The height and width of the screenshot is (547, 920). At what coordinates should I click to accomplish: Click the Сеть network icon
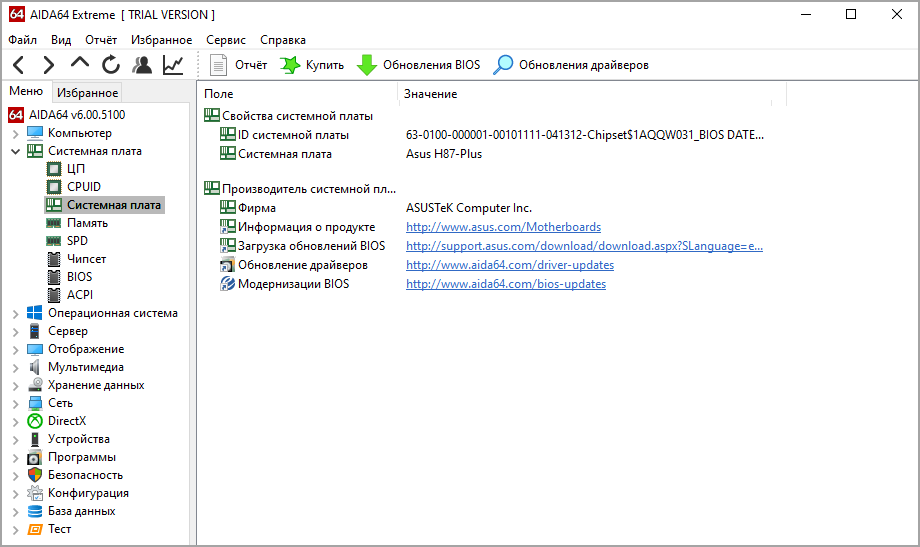click(x=35, y=403)
